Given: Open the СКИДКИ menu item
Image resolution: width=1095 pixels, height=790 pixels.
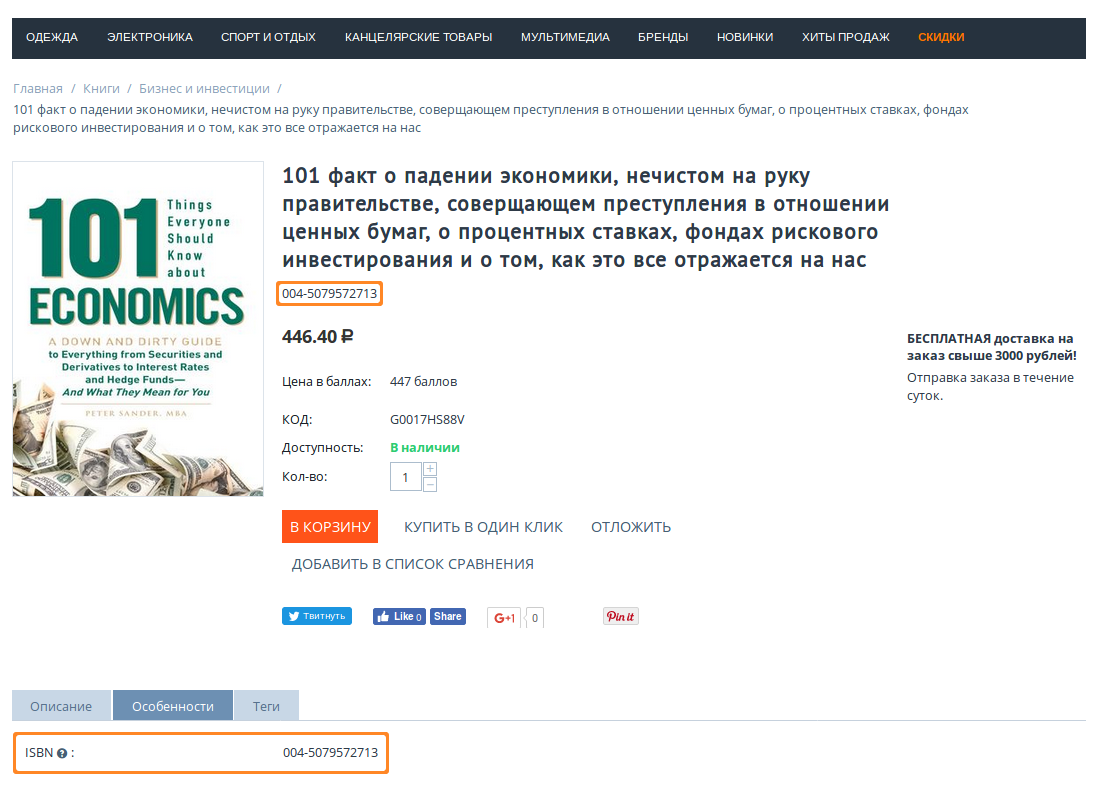Looking at the screenshot, I should pyautogui.click(x=941, y=37).
